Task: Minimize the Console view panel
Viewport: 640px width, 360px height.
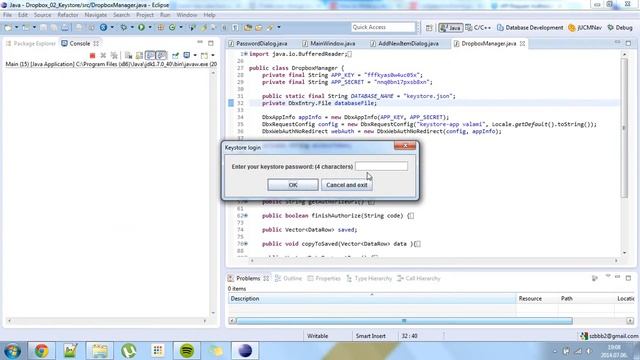Action: [x=200, y=42]
